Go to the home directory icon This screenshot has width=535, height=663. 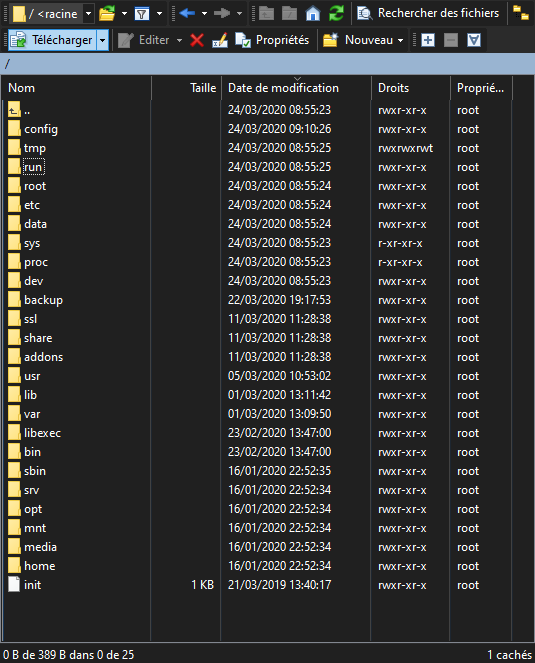313,13
